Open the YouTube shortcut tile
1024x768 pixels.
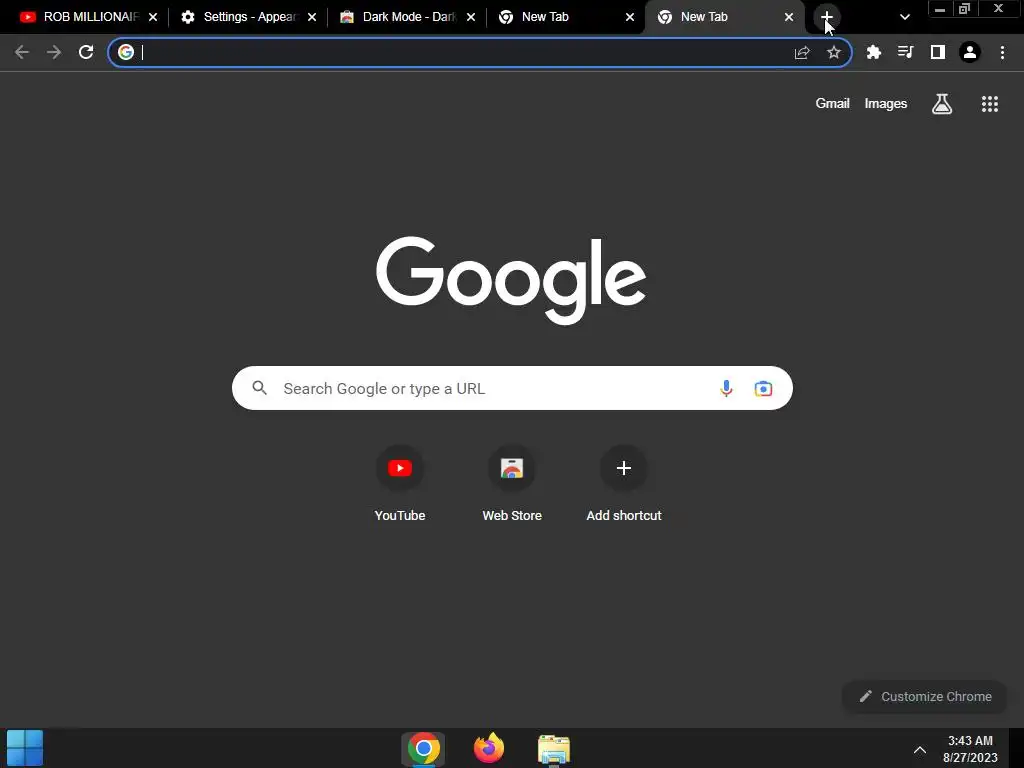400,485
